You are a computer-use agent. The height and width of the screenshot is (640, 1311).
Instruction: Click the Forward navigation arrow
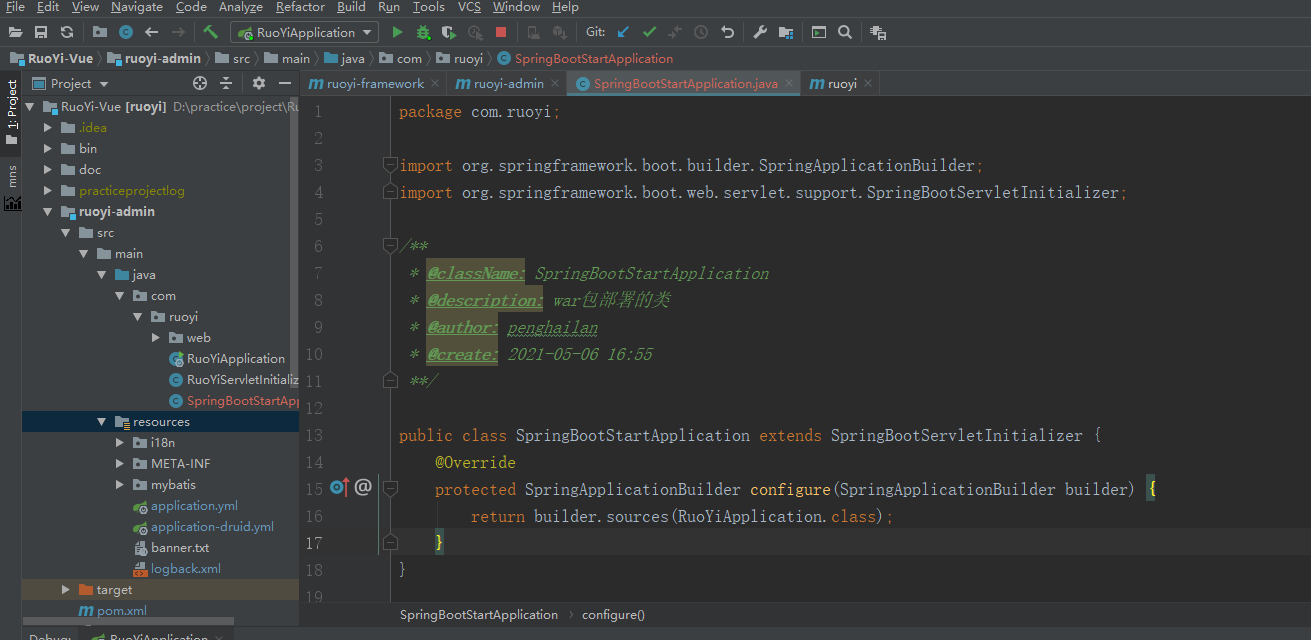[x=178, y=32]
